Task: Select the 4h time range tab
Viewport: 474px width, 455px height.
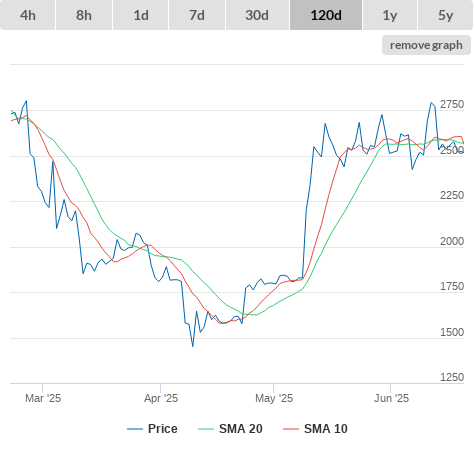Action: 28,15
